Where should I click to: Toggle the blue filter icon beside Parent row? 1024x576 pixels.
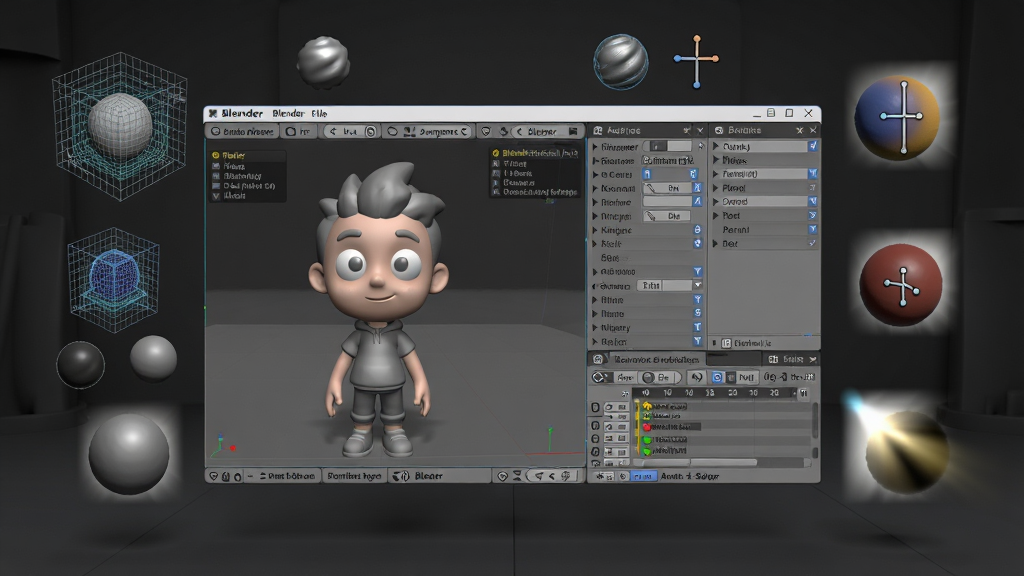tap(813, 229)
